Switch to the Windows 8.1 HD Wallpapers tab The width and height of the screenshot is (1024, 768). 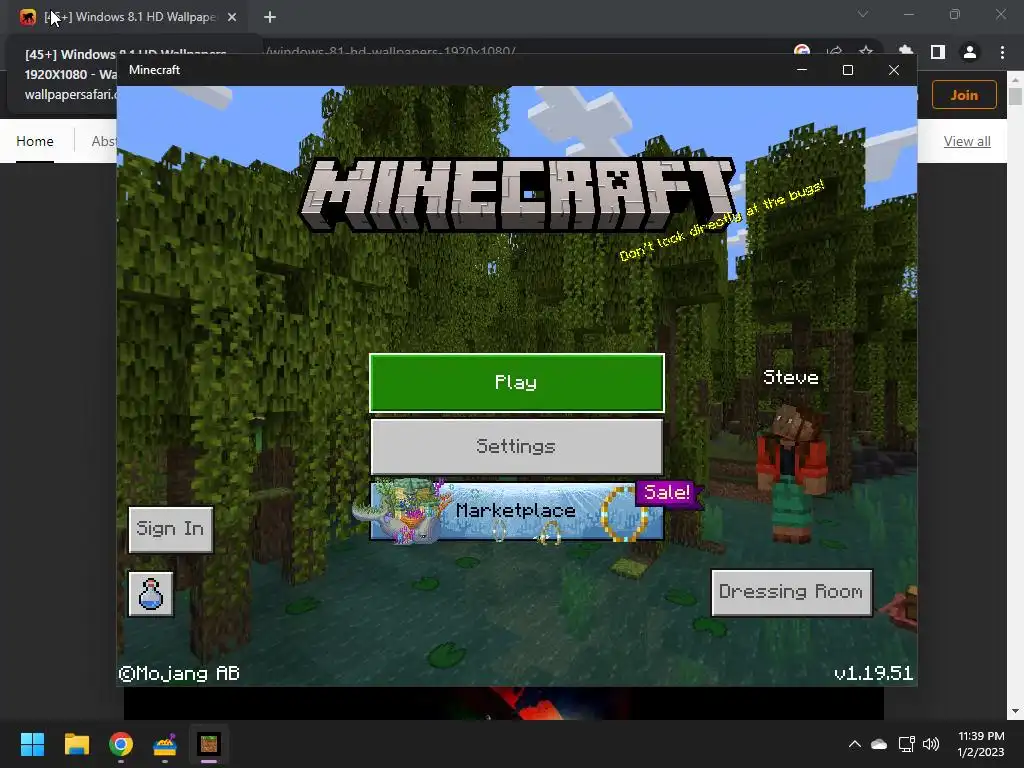click(x=127, y=17)
